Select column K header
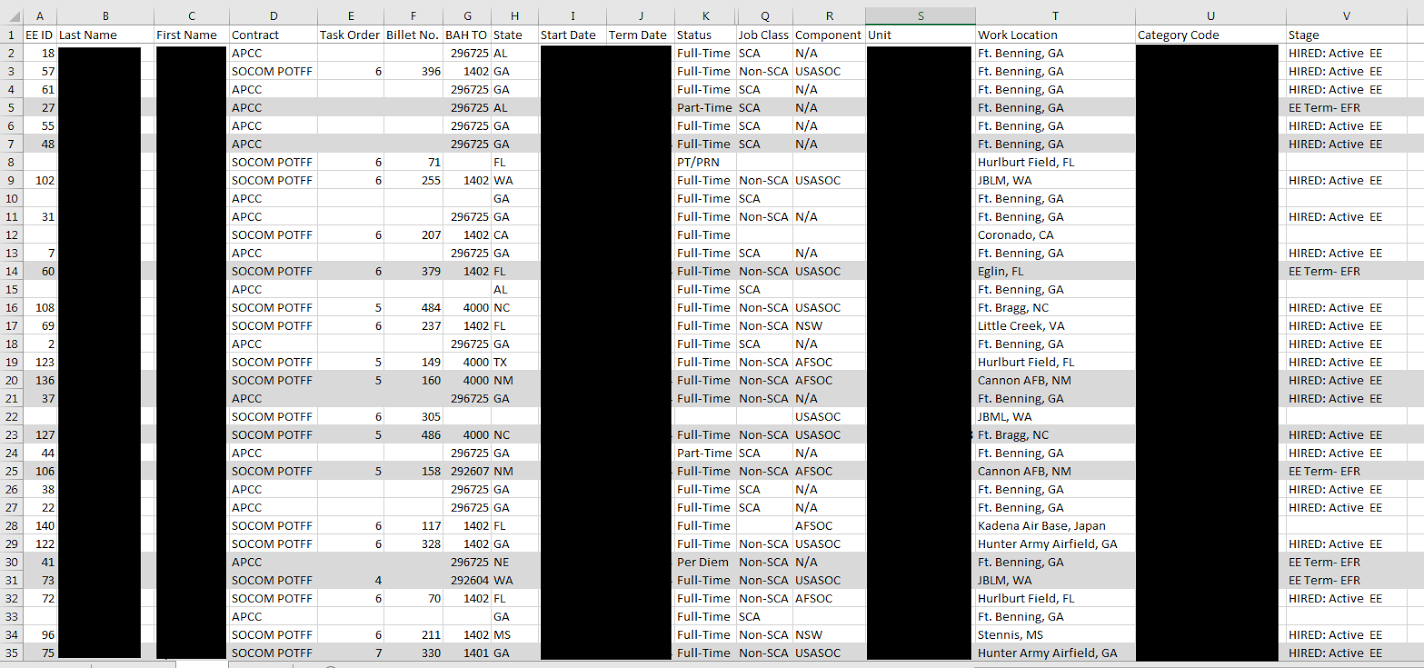The image size is (1424, 668). [x=705, y=16]
